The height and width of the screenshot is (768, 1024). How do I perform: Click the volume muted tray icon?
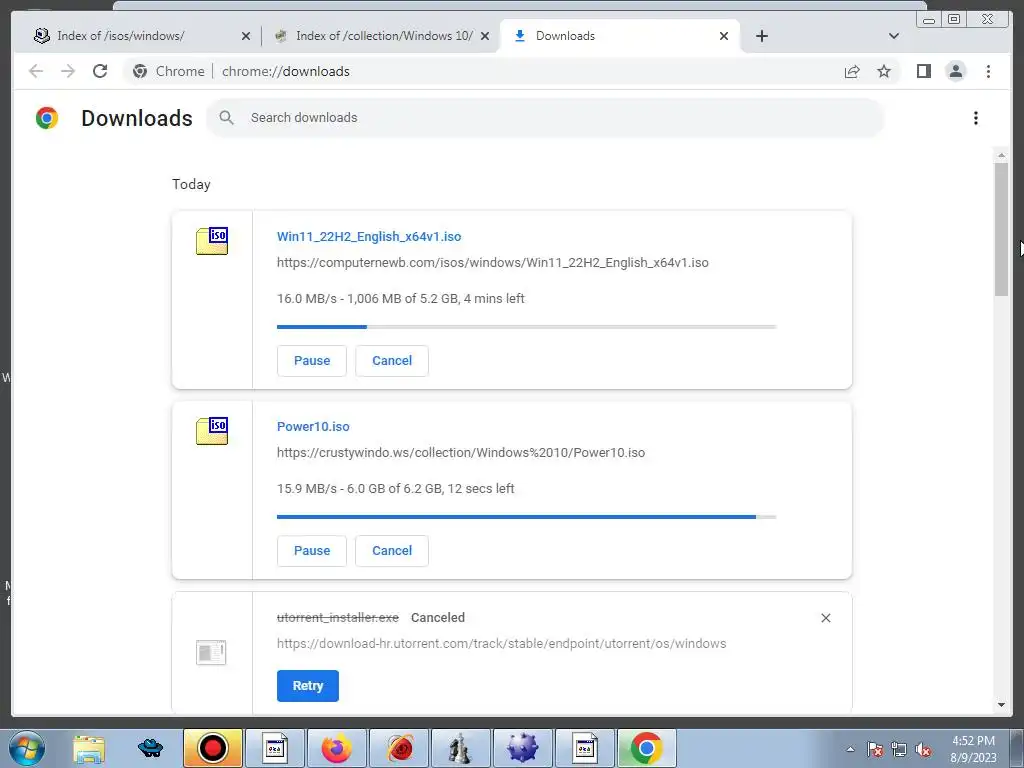[923, 750]
